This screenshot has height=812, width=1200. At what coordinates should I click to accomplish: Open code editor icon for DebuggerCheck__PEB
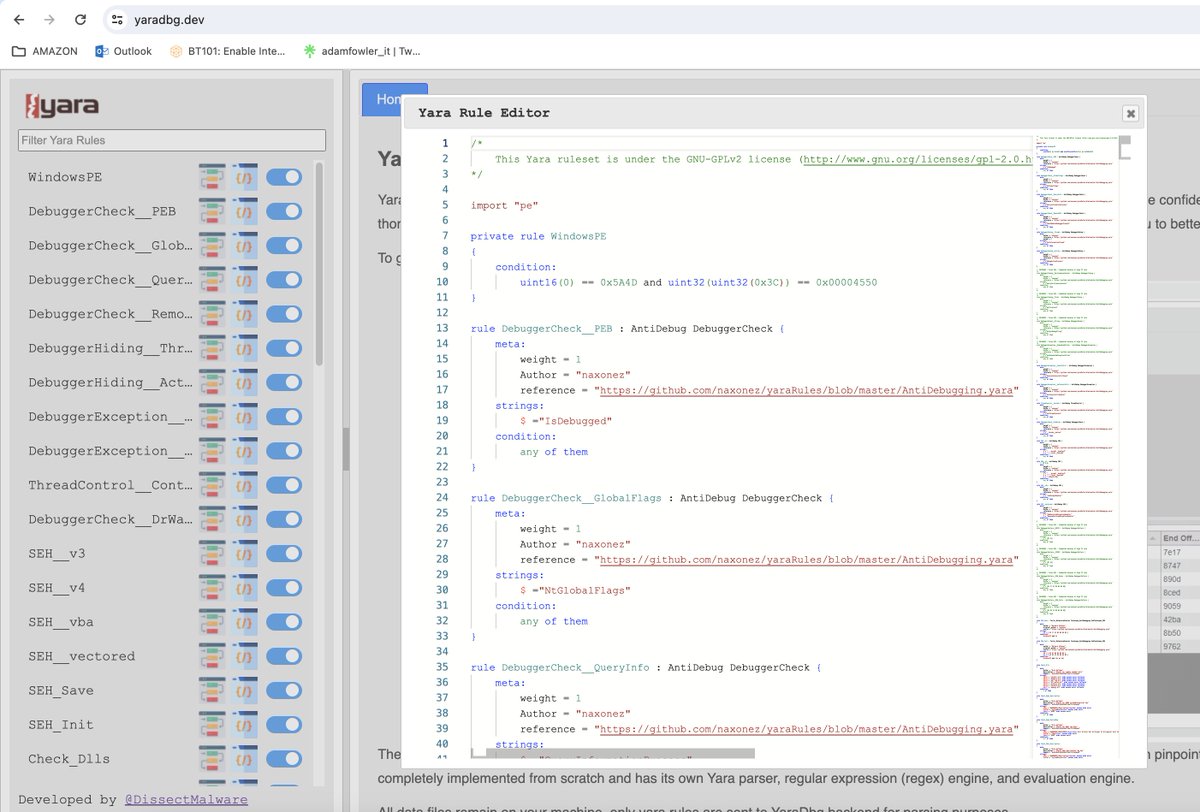click(245, 211)
